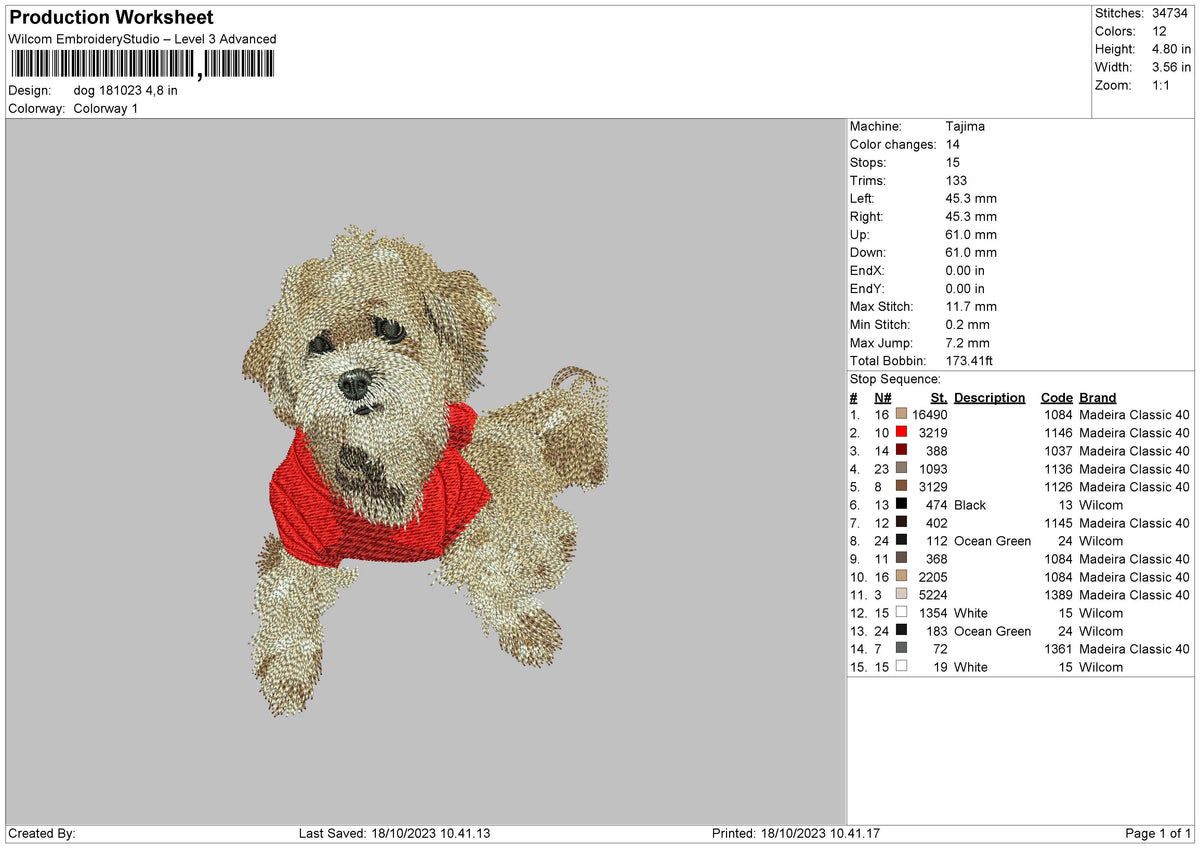Click the 'Brand' column header
This screenshot has height=848, width=1200.
[x=1097, y=397]
